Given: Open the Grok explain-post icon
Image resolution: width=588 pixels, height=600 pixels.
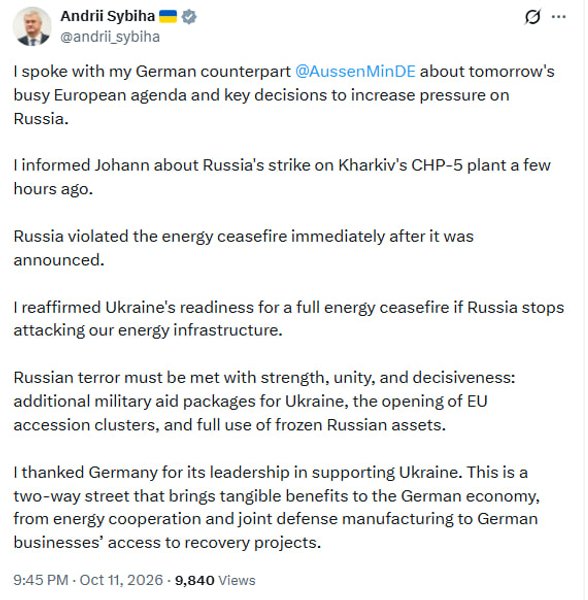Looking at the screenshot, I should (532, 17).
